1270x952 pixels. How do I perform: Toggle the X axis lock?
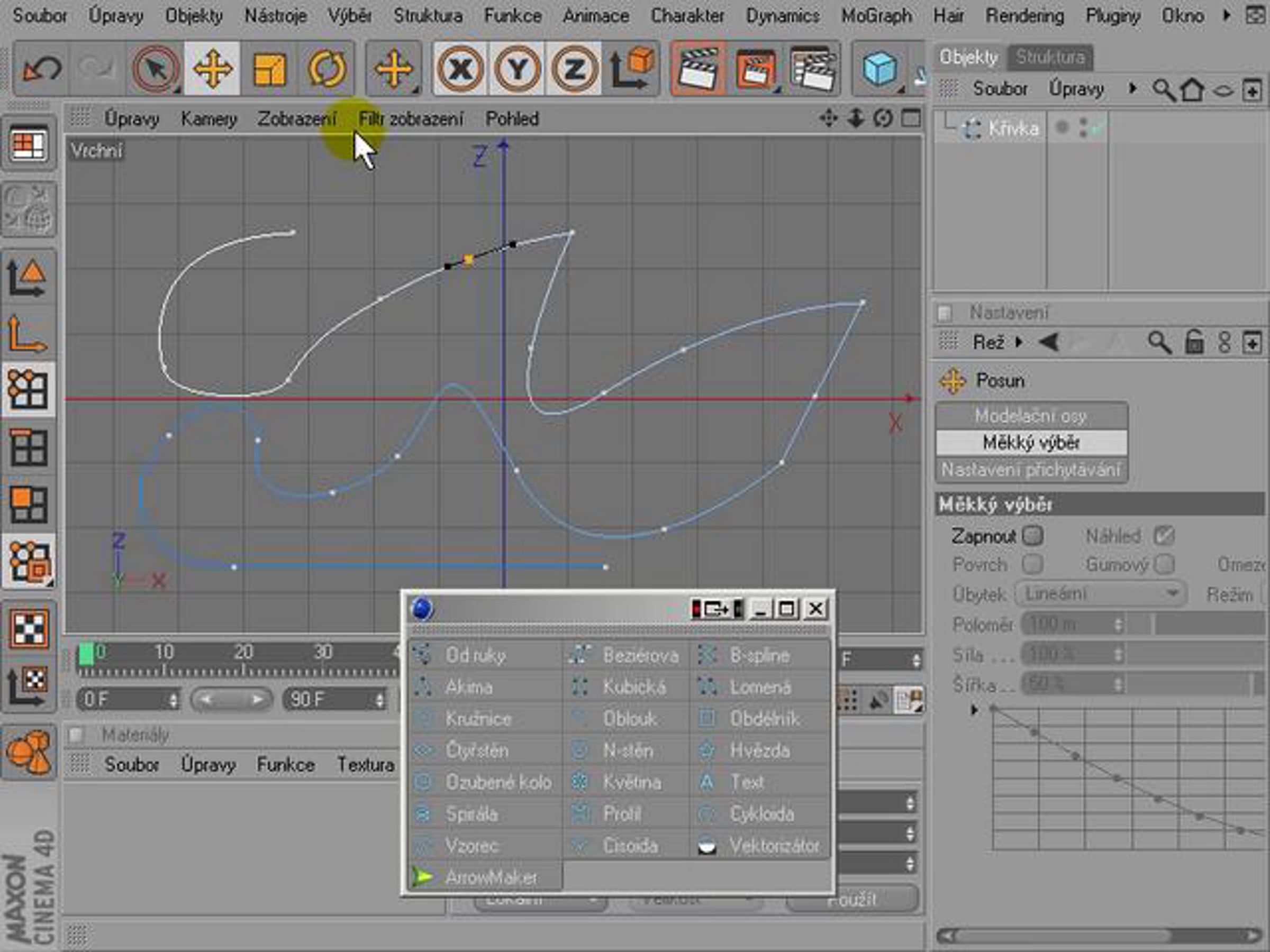[460, 69]
